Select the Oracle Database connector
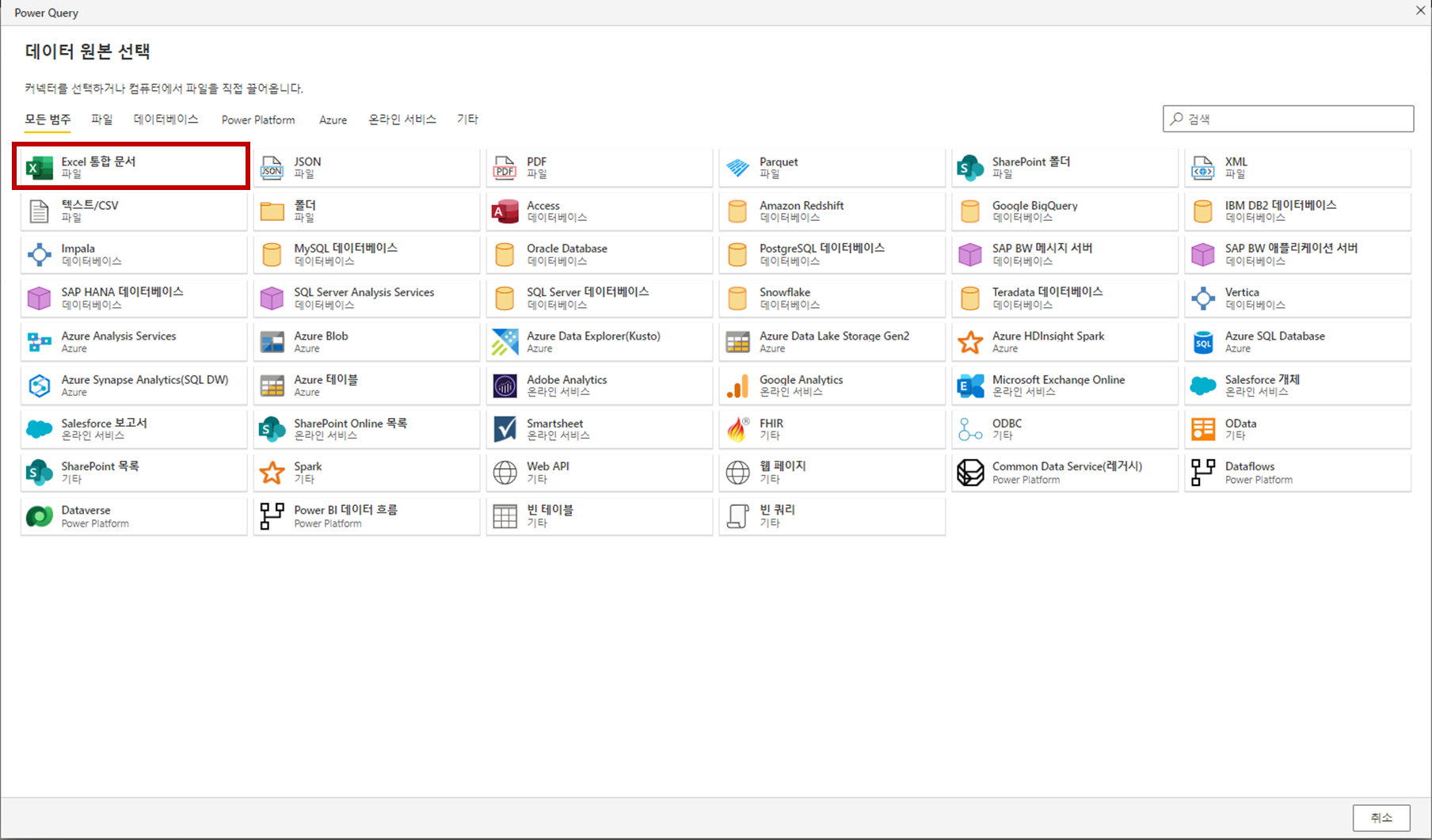Image resolution: width=1432 pixels, height=840 pixels. [600, 255]
